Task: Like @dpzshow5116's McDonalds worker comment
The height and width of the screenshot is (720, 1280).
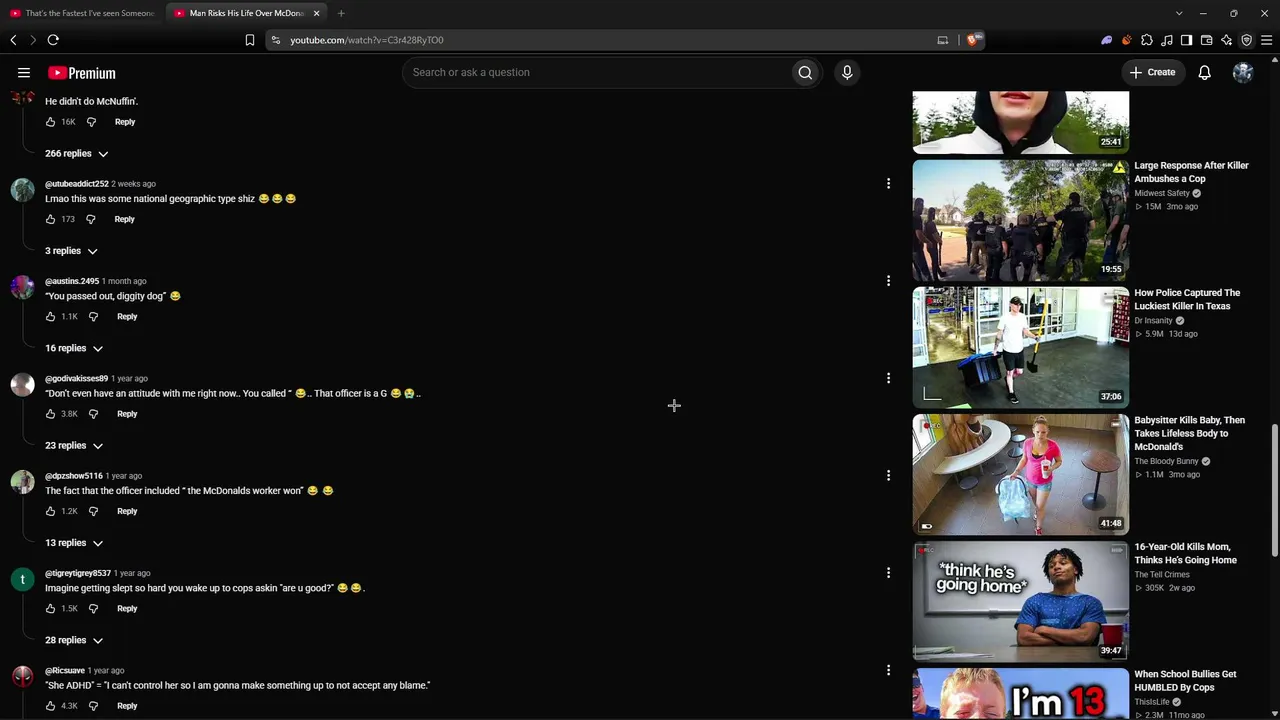Action: (x=50, y=511)
